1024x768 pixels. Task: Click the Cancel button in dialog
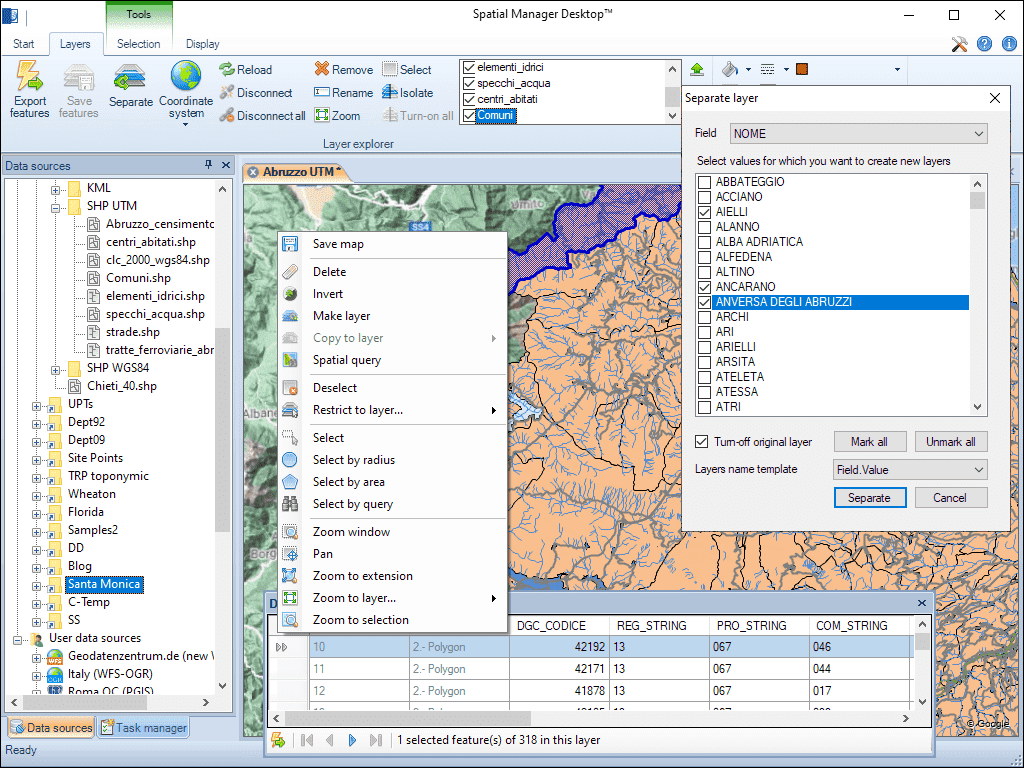tap(950, 498)
